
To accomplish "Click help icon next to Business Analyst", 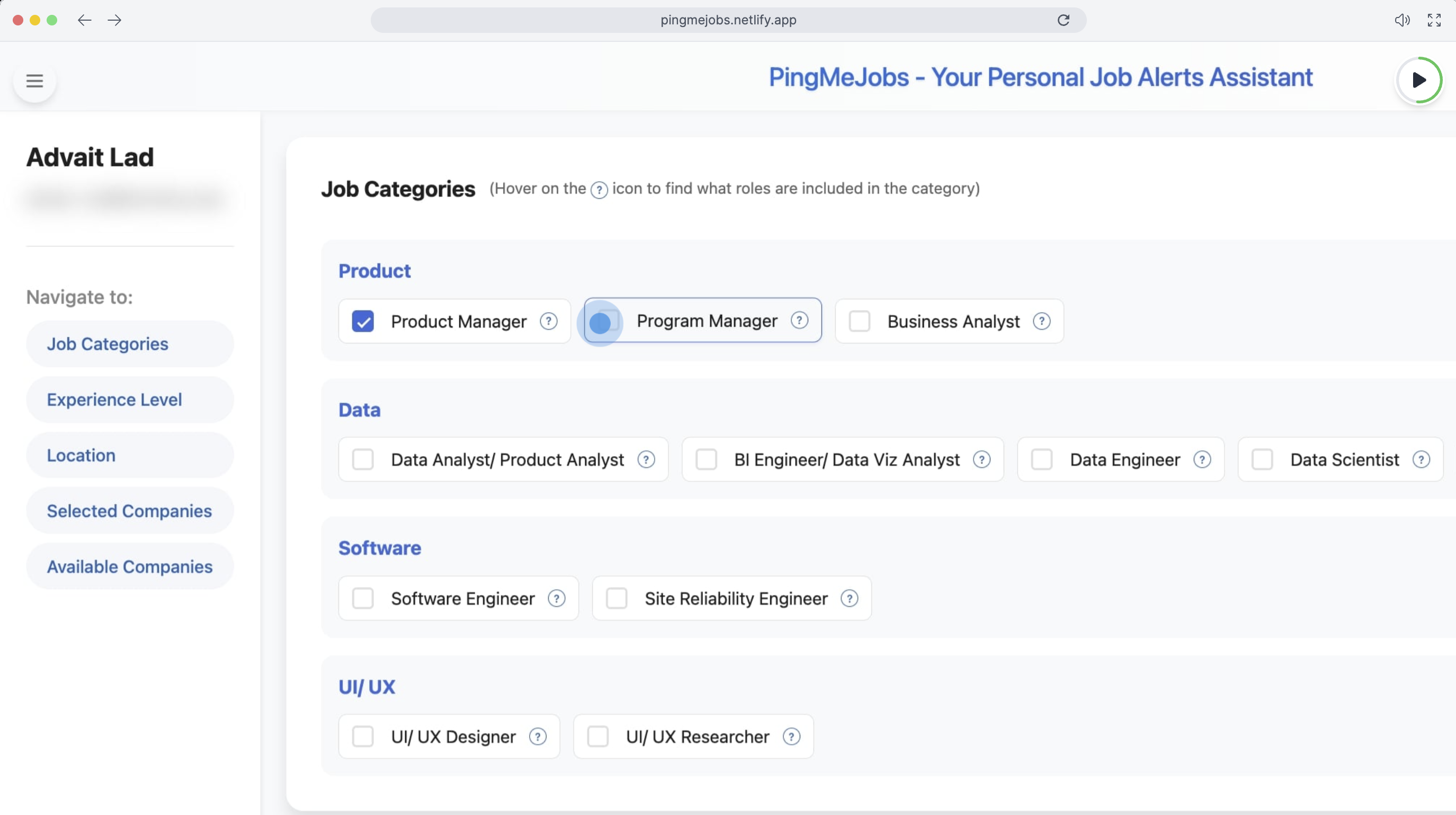I will point(1042,321).
